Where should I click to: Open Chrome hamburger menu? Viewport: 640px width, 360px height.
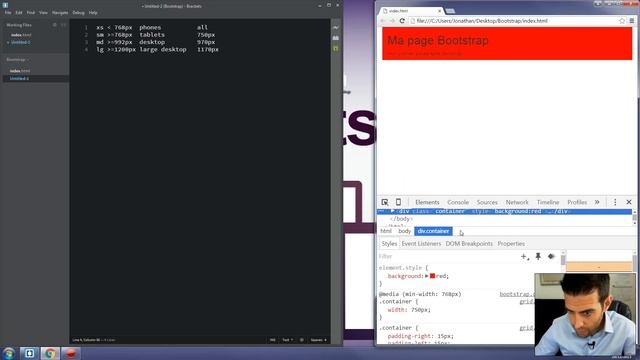pyautogui.click(x=631, y=21)
